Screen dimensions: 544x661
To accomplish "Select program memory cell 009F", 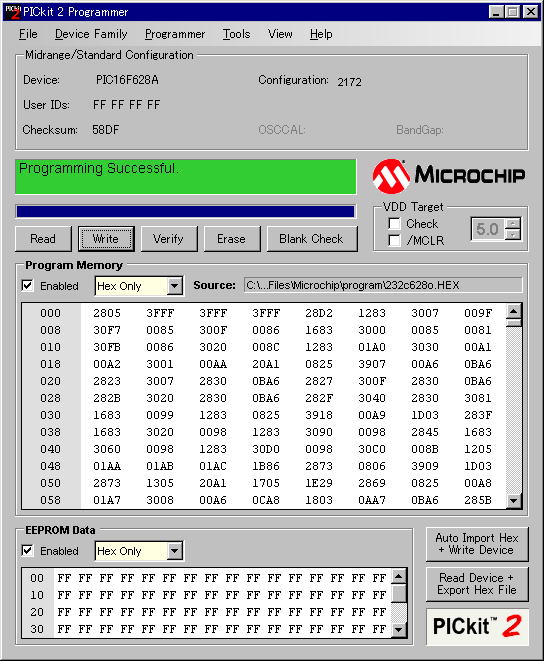I will (x=478, y=313).
